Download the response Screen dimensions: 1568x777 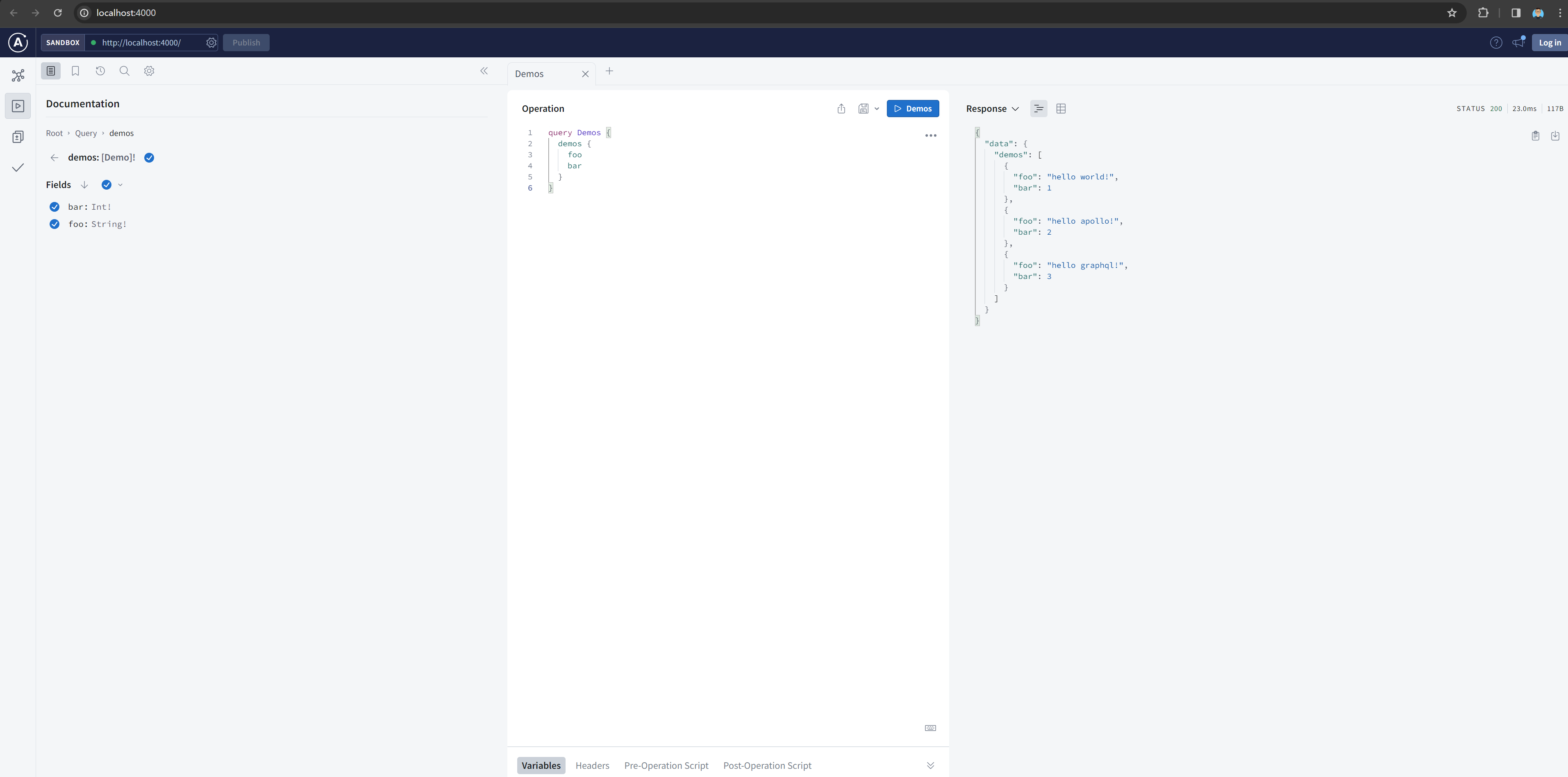[1556, 135]
